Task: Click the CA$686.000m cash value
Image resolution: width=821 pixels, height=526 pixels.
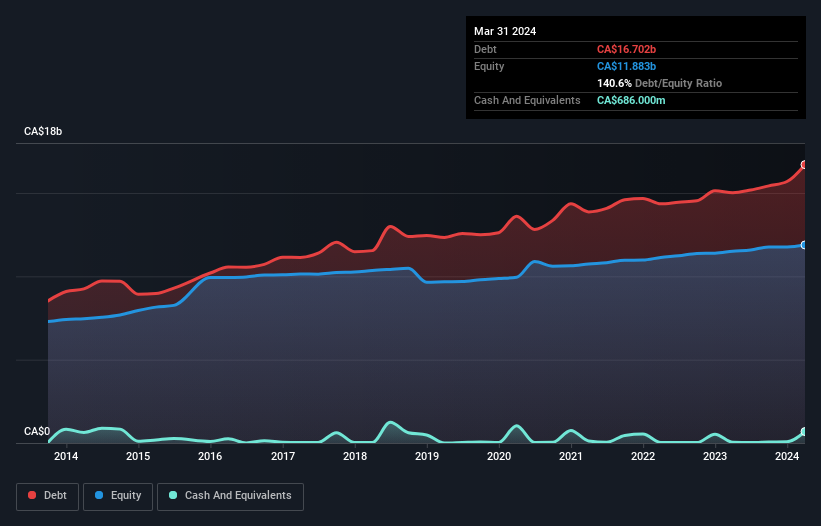Action: 631,100
